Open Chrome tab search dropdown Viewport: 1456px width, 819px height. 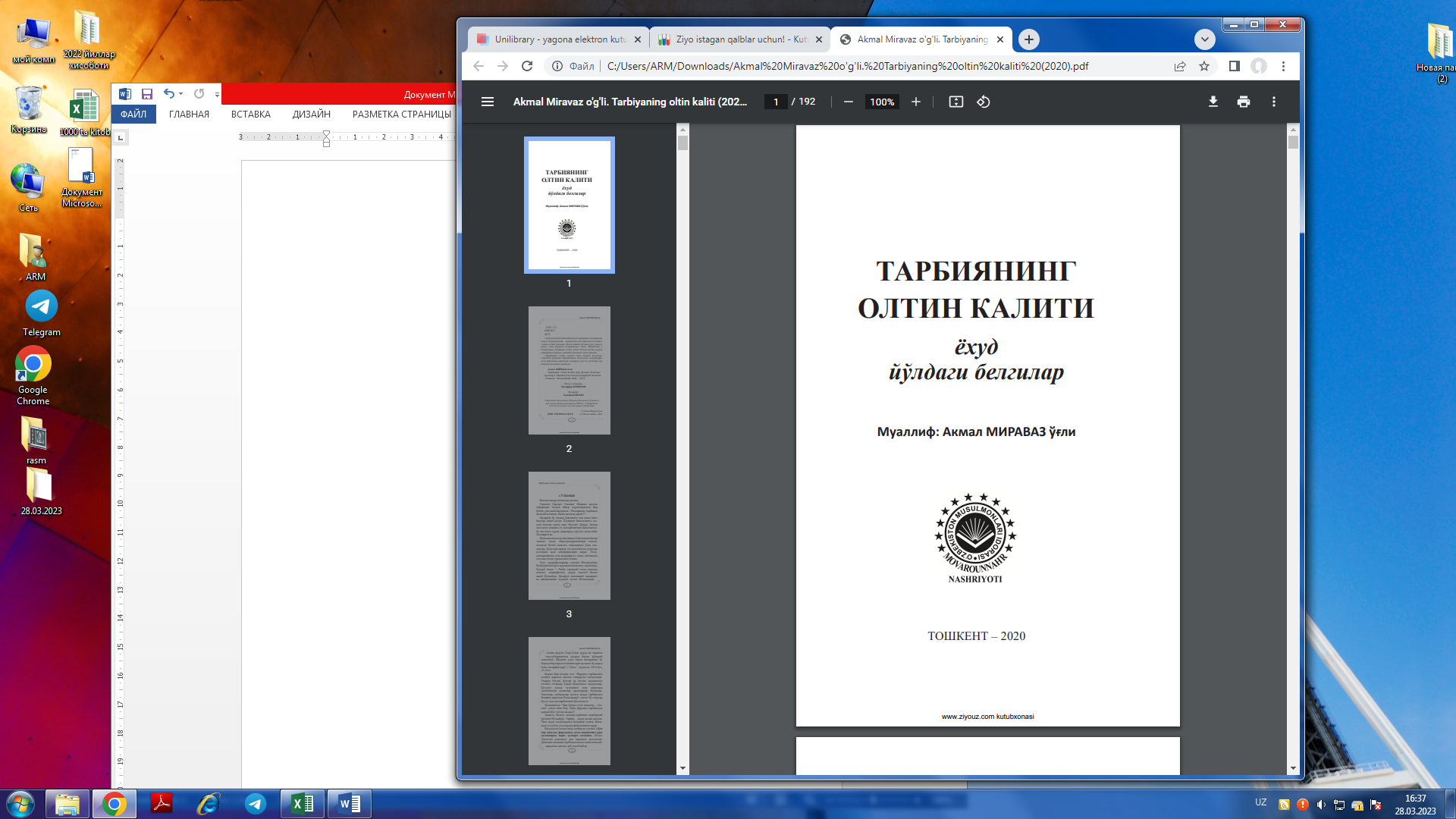1204,39
